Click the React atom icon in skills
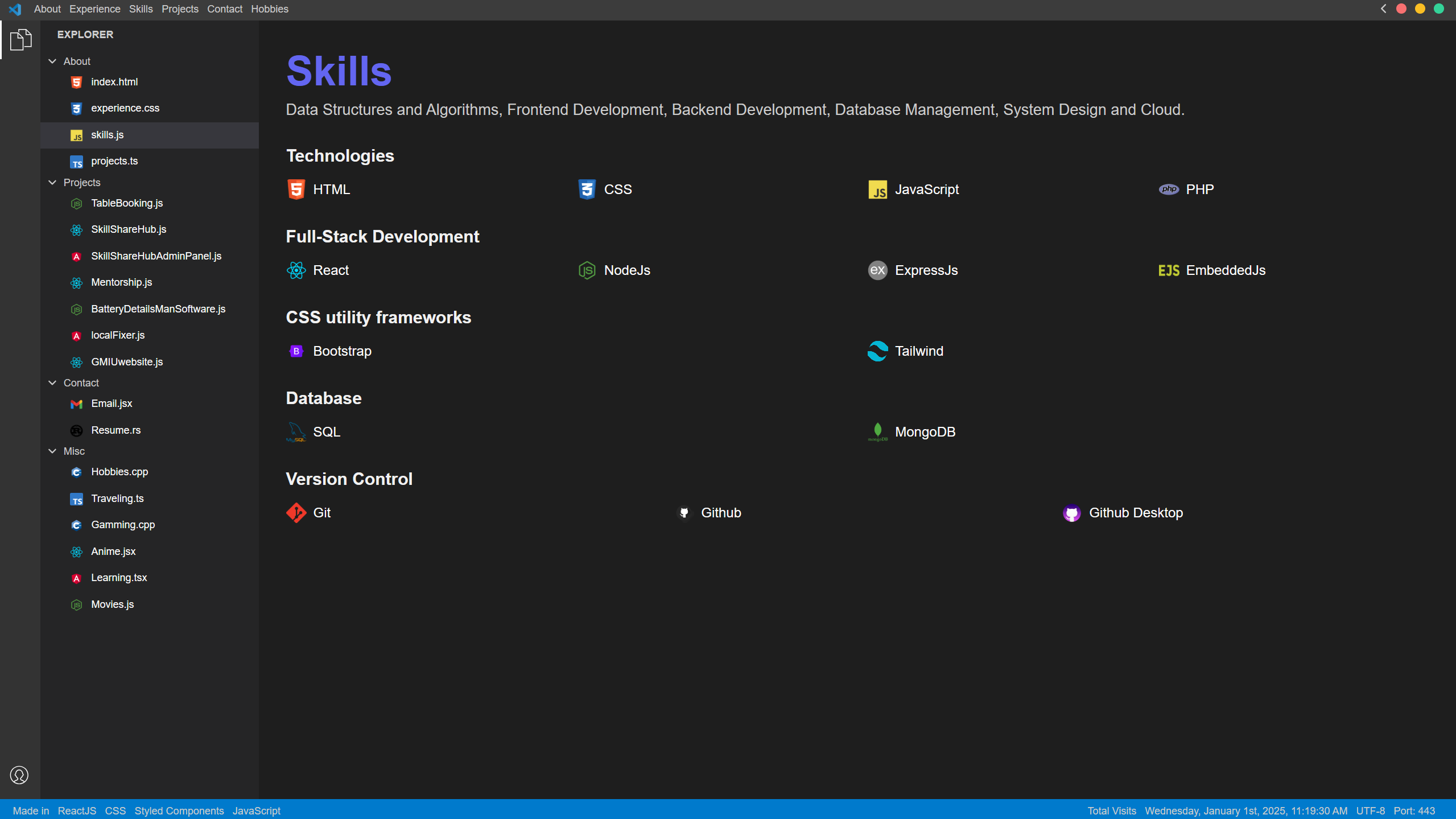This screenshot has width=1456, height=819. point(296,270)
